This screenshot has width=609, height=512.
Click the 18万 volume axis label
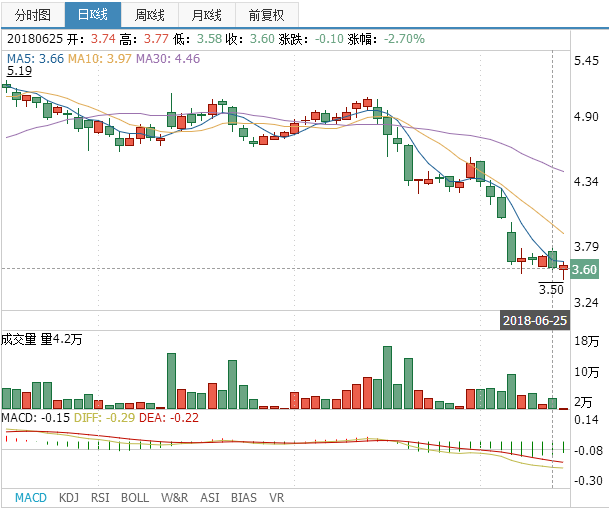pyautogui.click(x=586, y=341)
